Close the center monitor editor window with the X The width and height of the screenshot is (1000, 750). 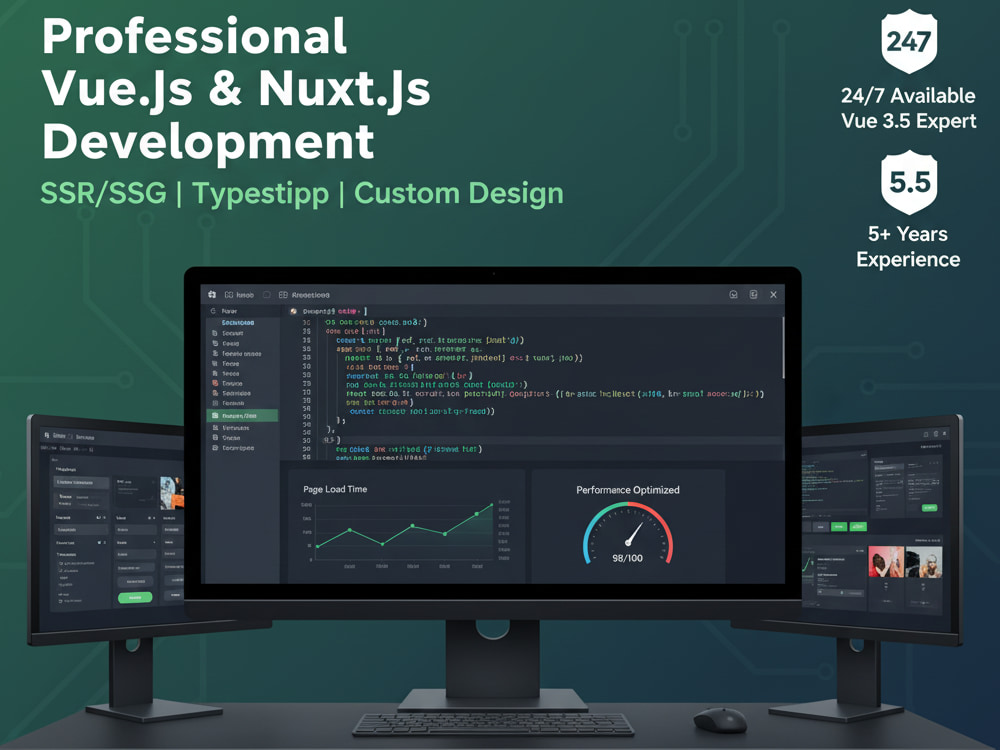pyautogui.click(x=773, y=295)
